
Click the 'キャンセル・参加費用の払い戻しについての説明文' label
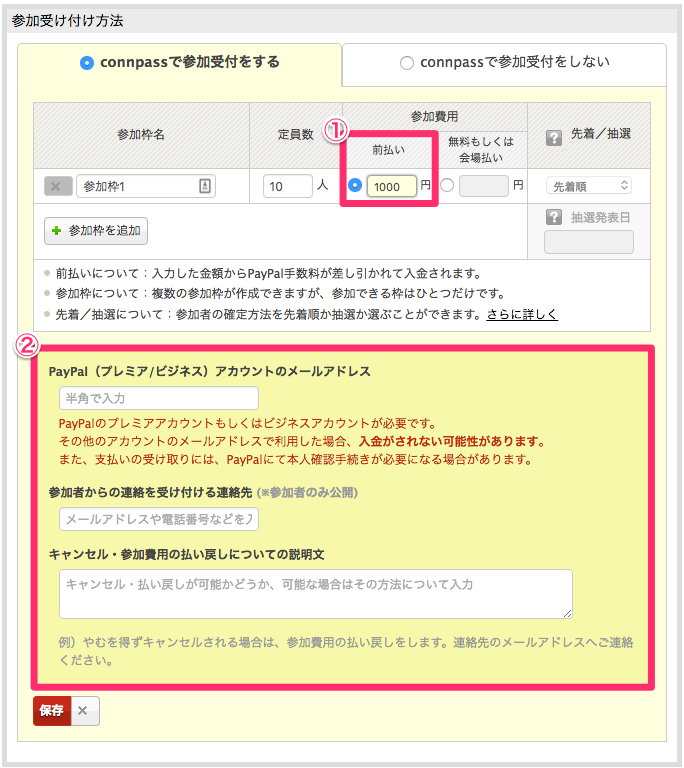click(x=187, y=554)
